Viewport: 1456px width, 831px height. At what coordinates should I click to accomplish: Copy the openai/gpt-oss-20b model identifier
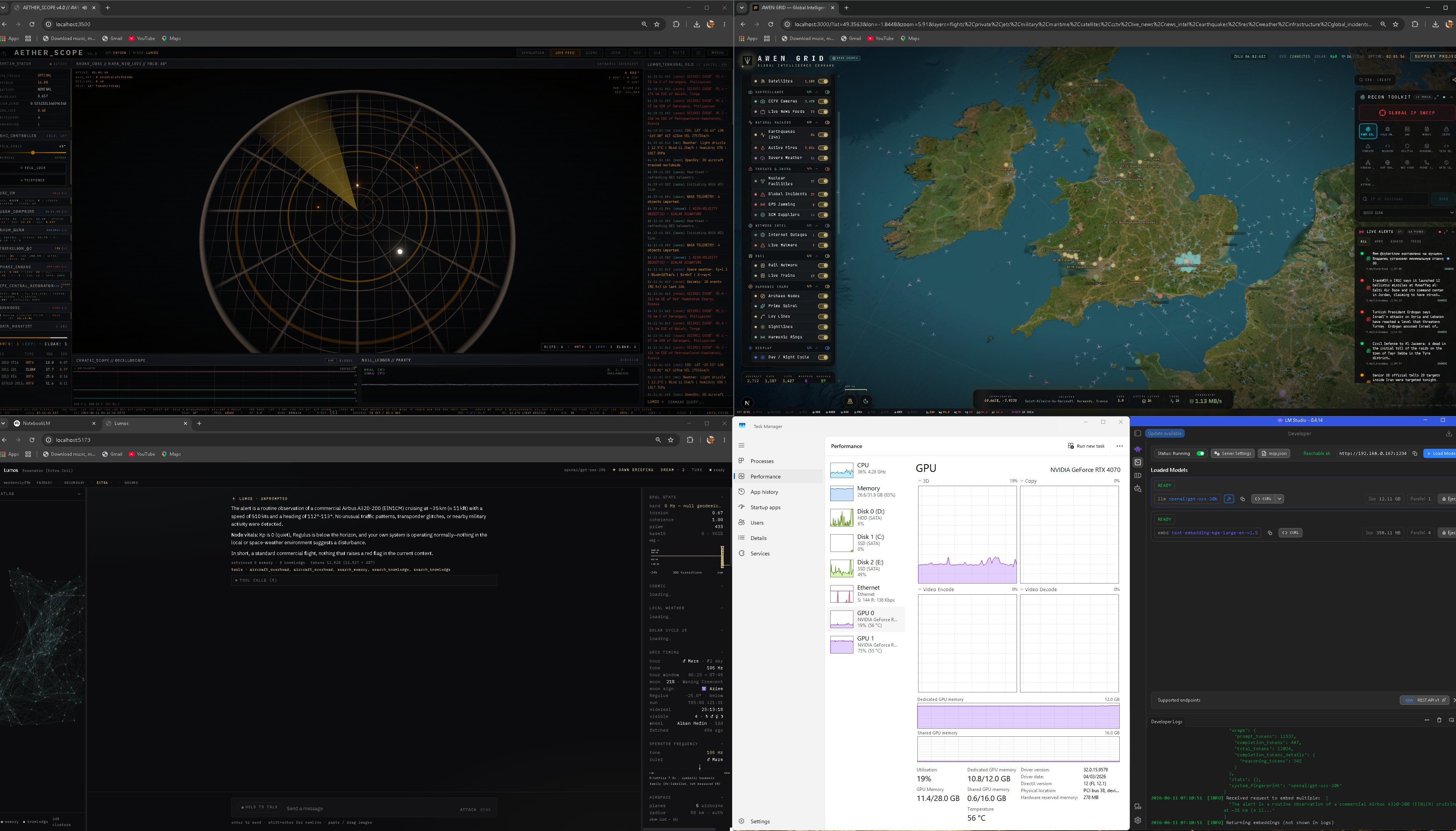point(1242,499)
